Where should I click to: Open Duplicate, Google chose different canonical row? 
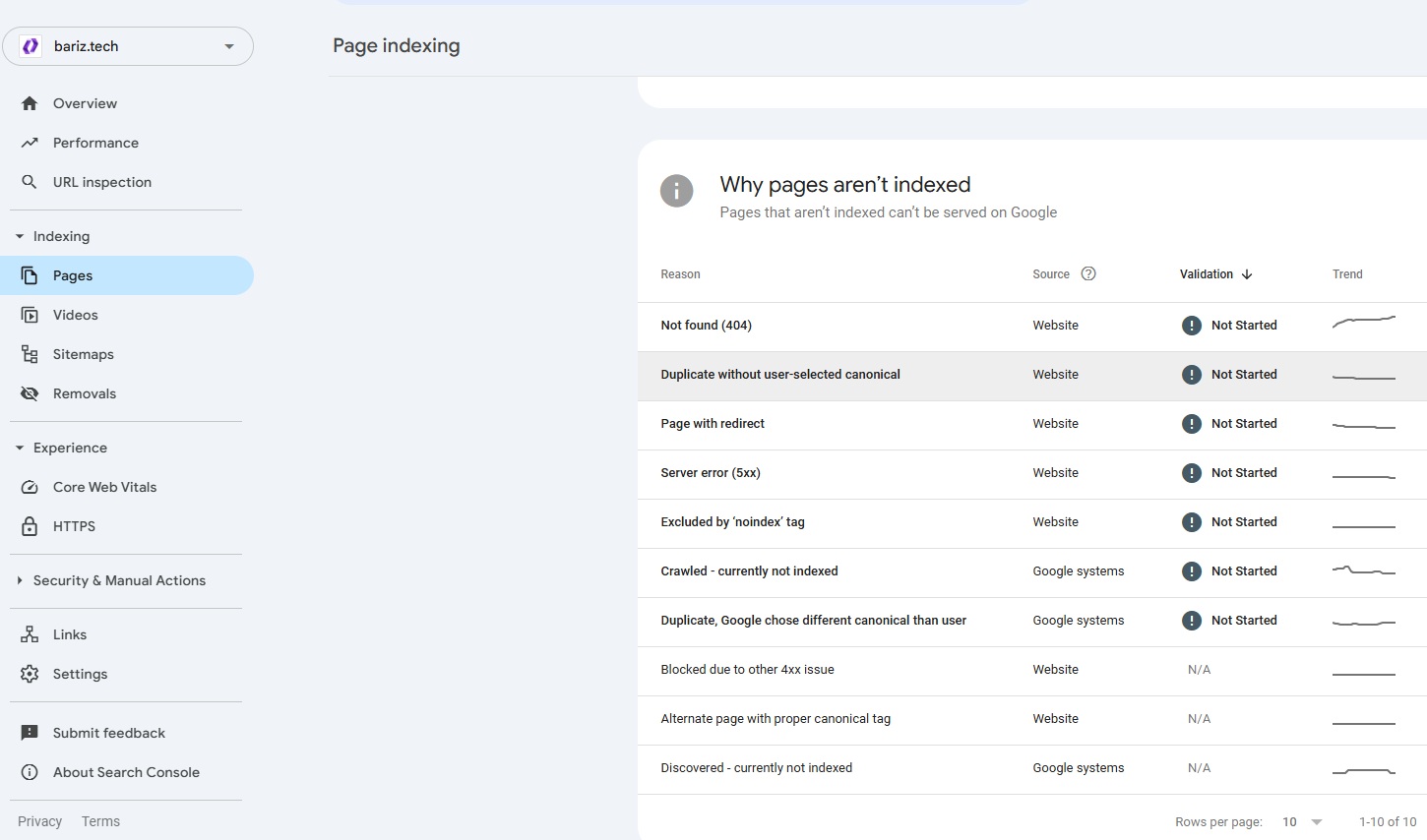[1032, 622]
